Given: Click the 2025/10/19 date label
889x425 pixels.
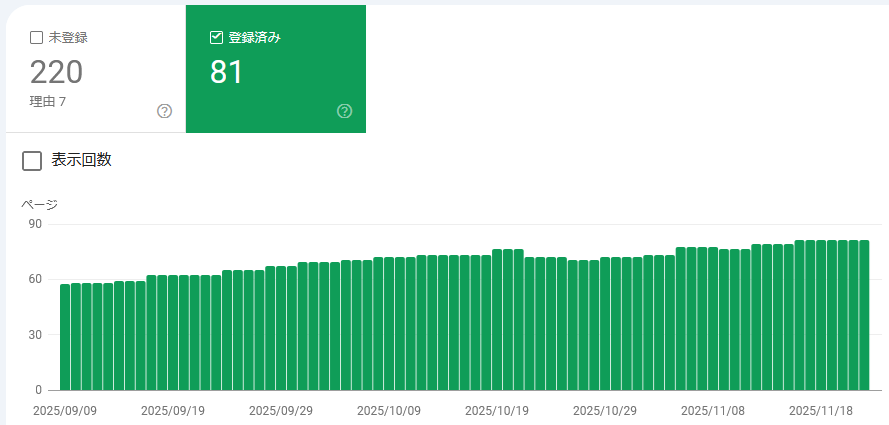Looking at the screenshot, I should pyautogui.click(x=497, y=410).
